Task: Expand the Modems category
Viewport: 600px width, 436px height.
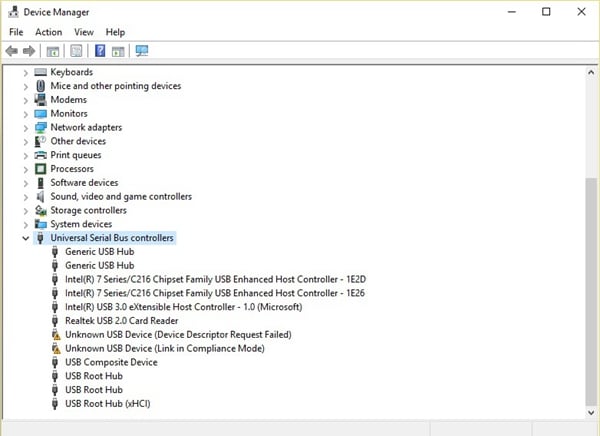Action: pyautogui.click(x=26, y=100)
